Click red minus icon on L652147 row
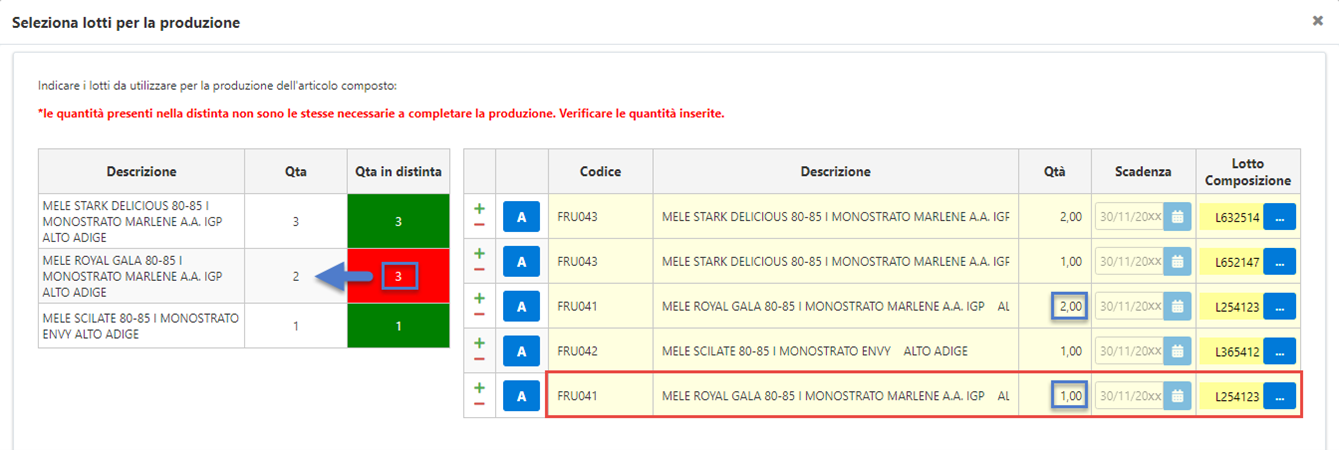 point(479,269)
